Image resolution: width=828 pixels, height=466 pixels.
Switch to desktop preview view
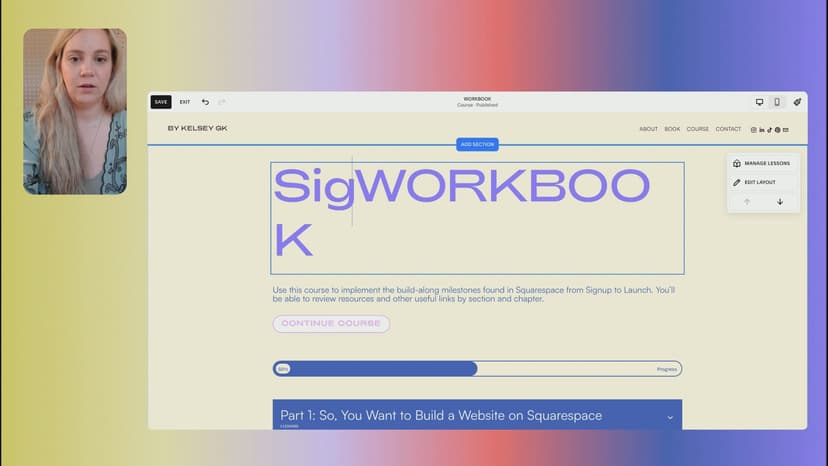(x=759, y=102)
